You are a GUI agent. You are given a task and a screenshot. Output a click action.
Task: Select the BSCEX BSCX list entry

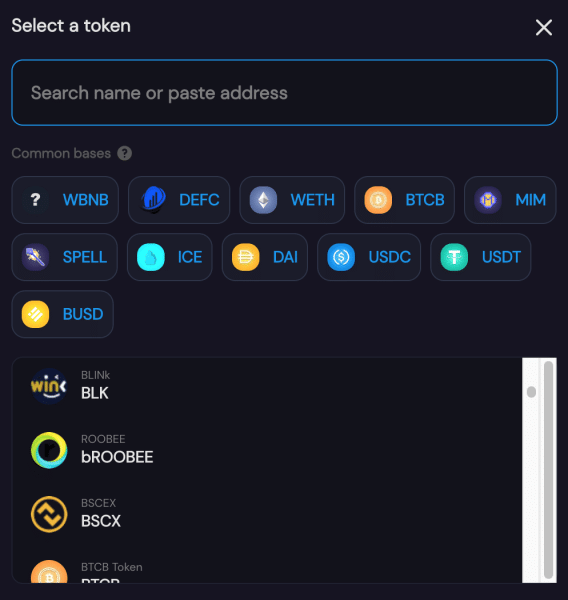[267, 514]
